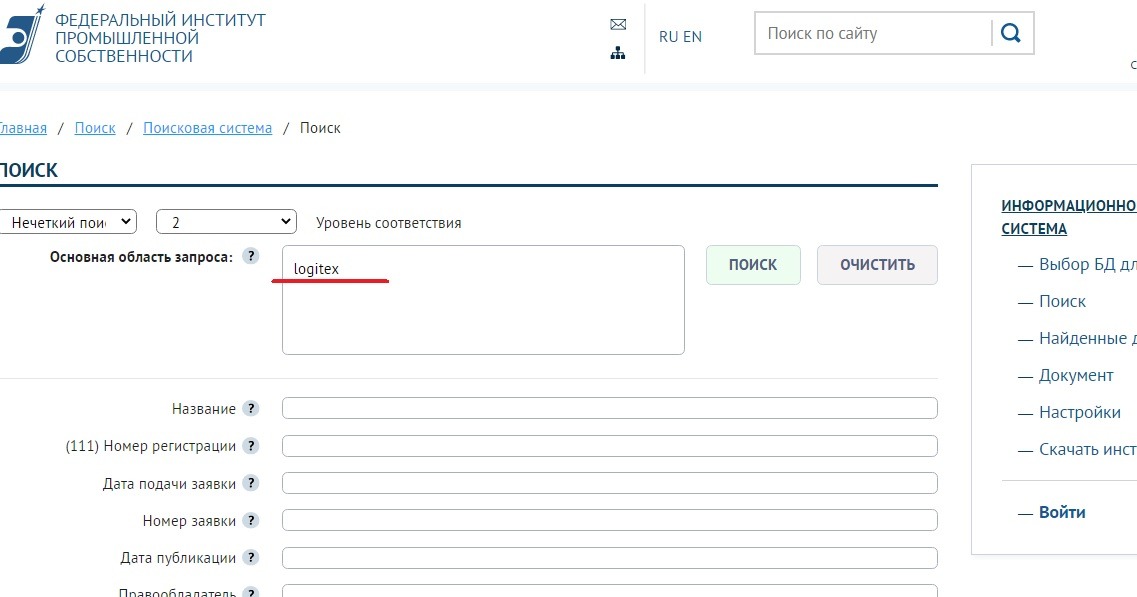Focus the Дата подачи заявки field
Image resolution: width=1137 pixels, height=597 pixels.
(x=610, y=483)
